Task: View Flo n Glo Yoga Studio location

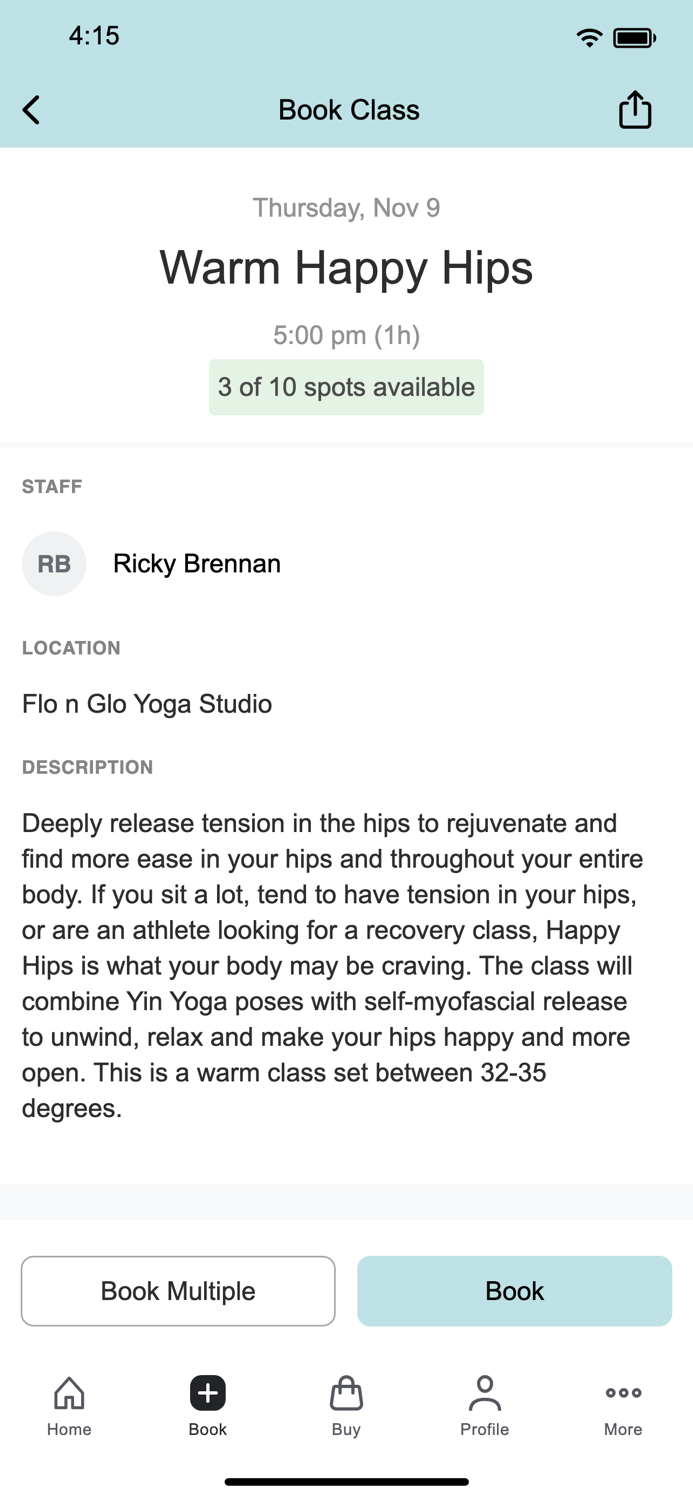Action: pos(146,703)
